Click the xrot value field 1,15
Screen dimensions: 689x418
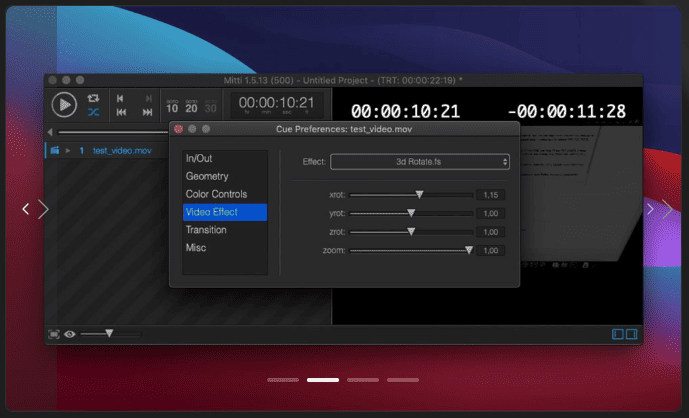click(x=490, y=195)
